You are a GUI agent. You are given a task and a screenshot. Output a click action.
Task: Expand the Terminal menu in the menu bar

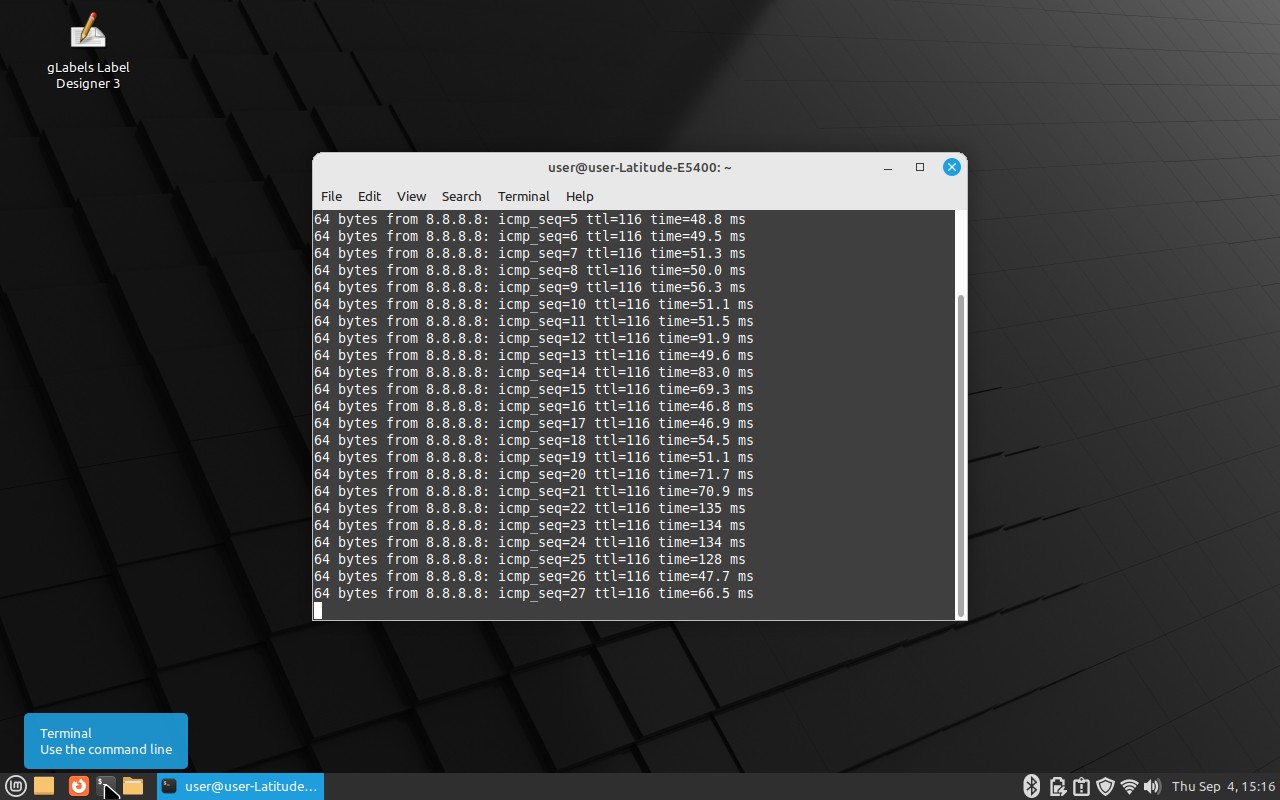523,196
